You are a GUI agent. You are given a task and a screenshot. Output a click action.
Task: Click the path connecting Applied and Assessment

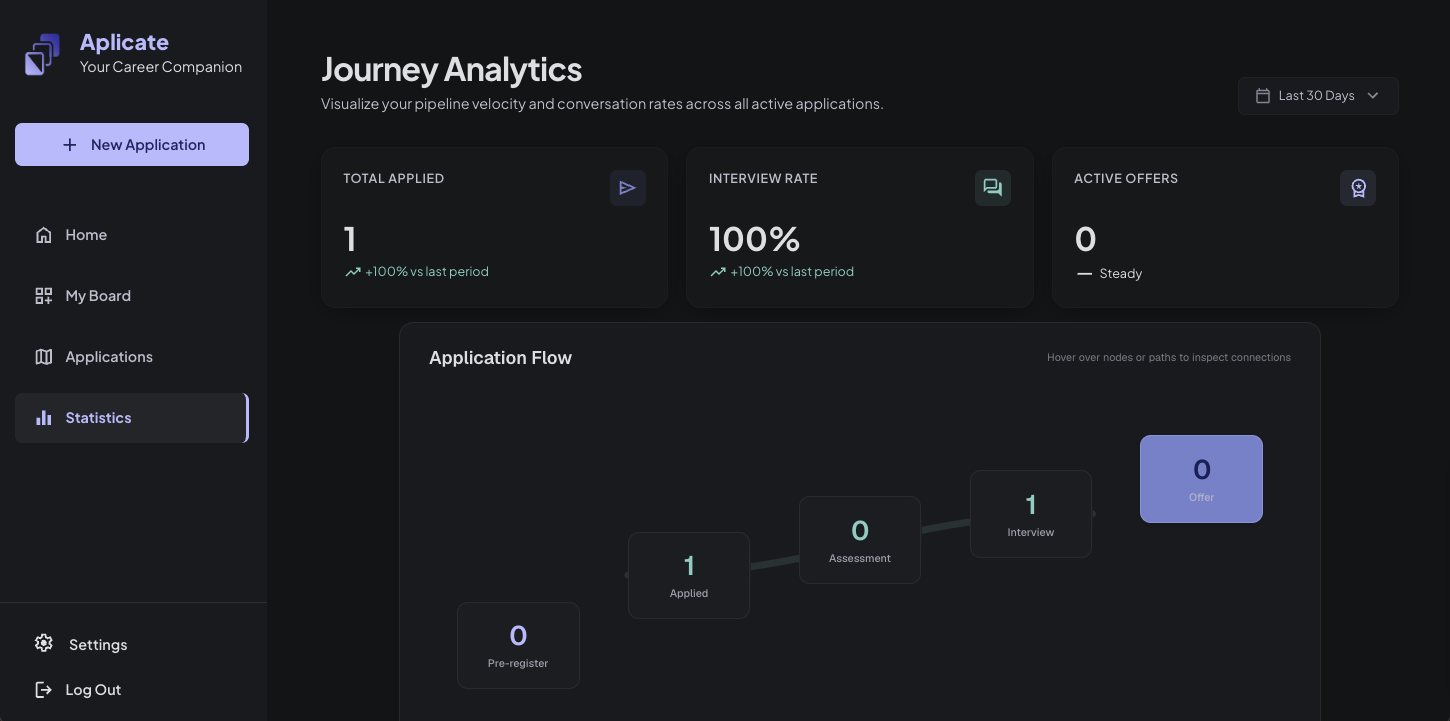click(x=775, y=564)
